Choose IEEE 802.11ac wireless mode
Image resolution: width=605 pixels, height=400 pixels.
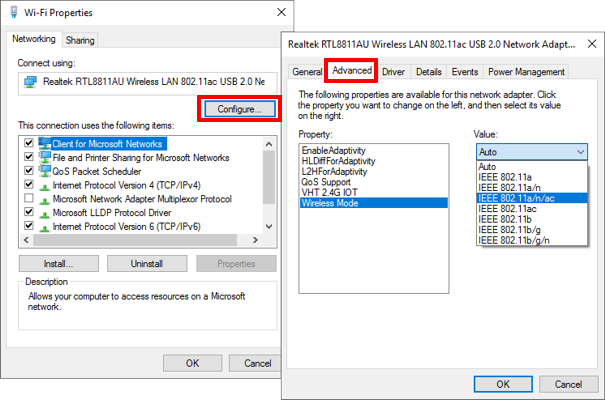coord(532,209)
